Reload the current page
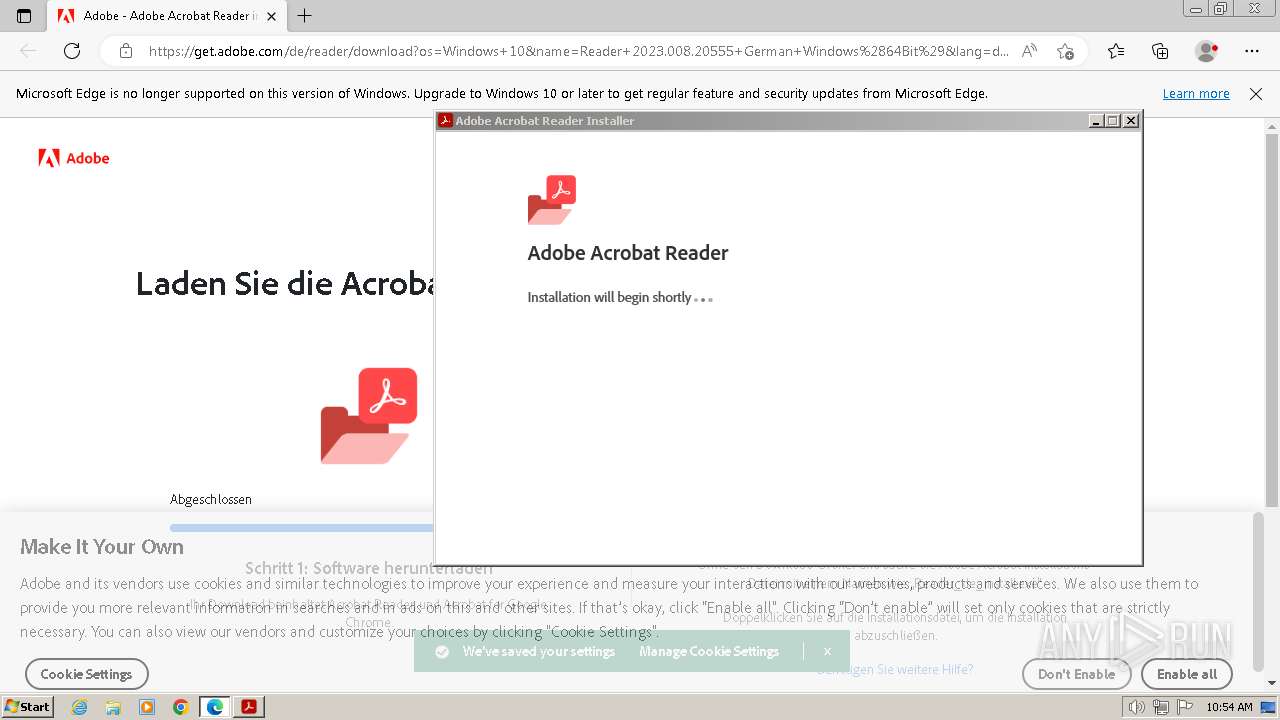This screenshot has width=1280, height=720. [72, 51]
